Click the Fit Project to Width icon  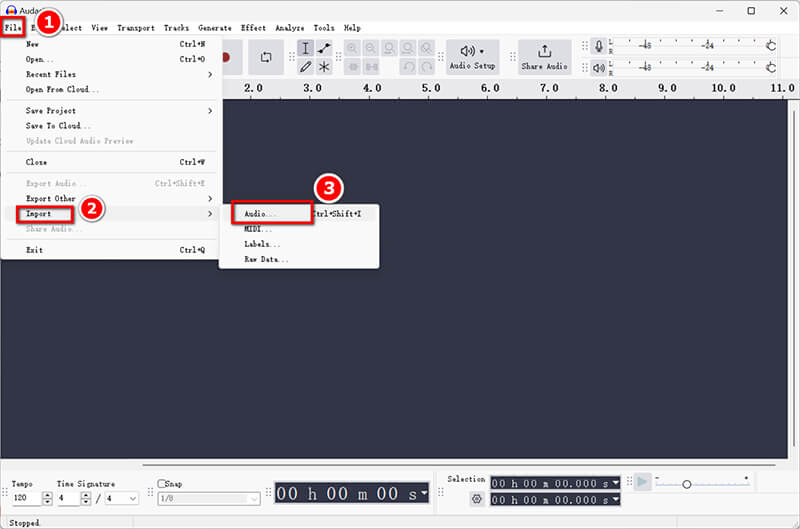[408, 48]
